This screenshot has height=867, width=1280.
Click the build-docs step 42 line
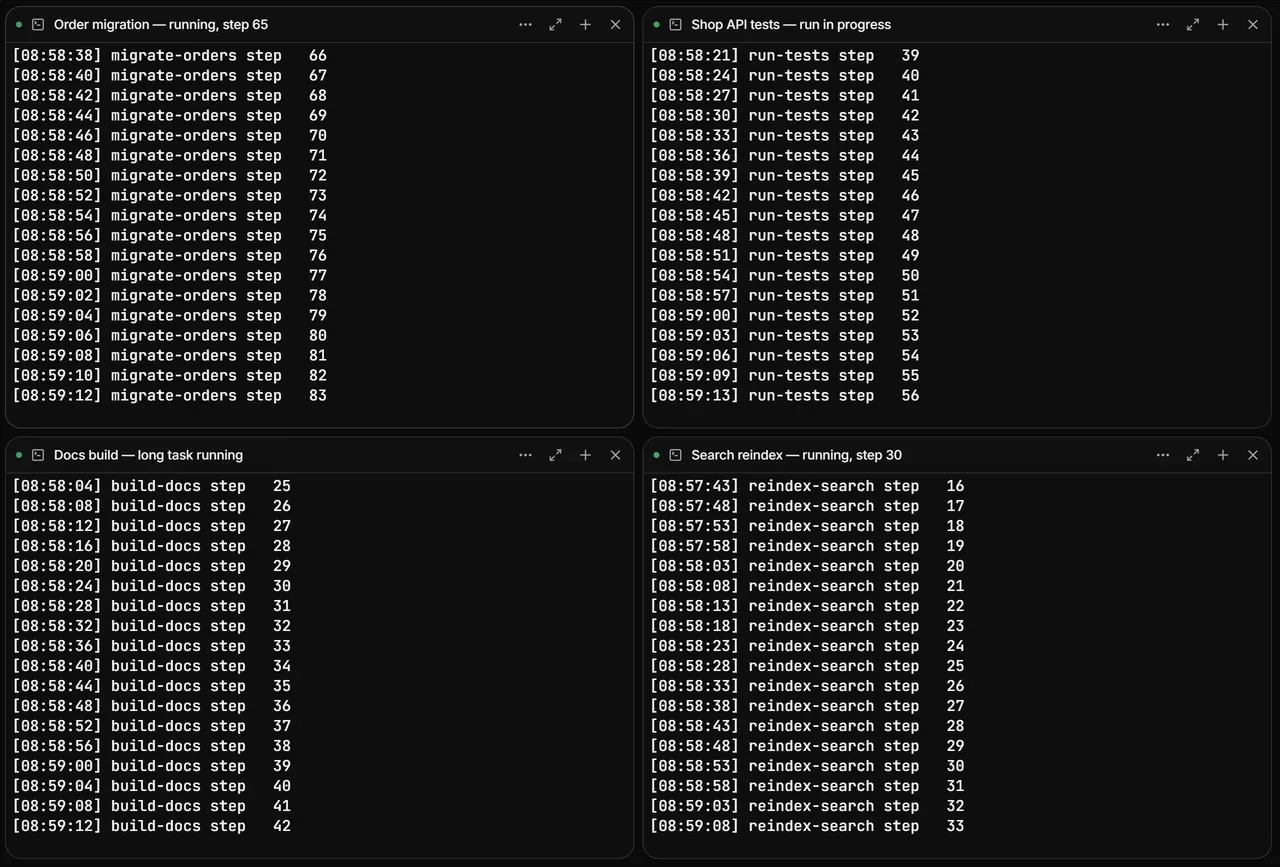click(x=152, y=827)
